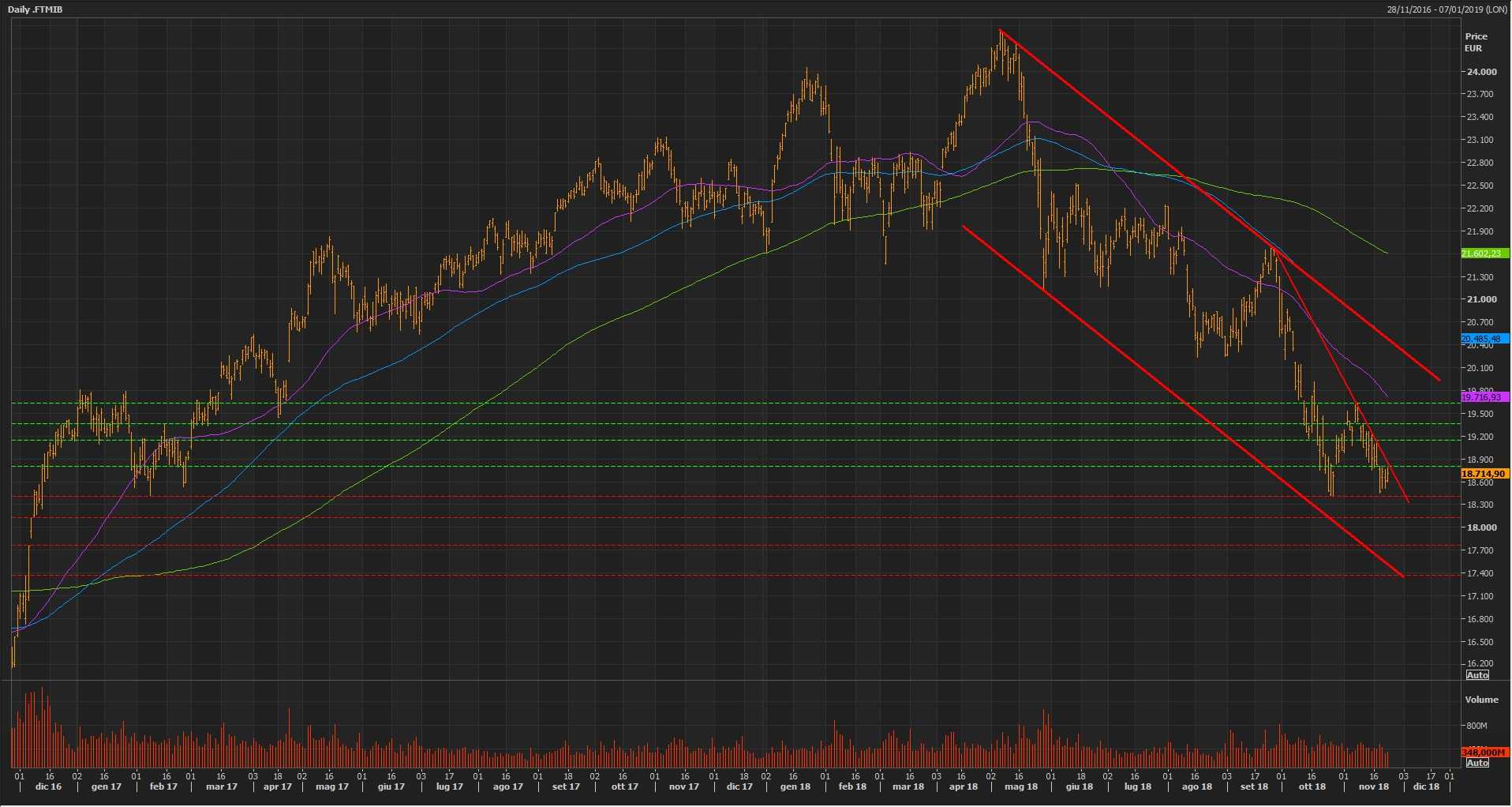Open the date range 28/11/2016 - 07/01/2019 selector
The height and width of the screenshot is (807, 1512).
click(x=1447, y=9)
